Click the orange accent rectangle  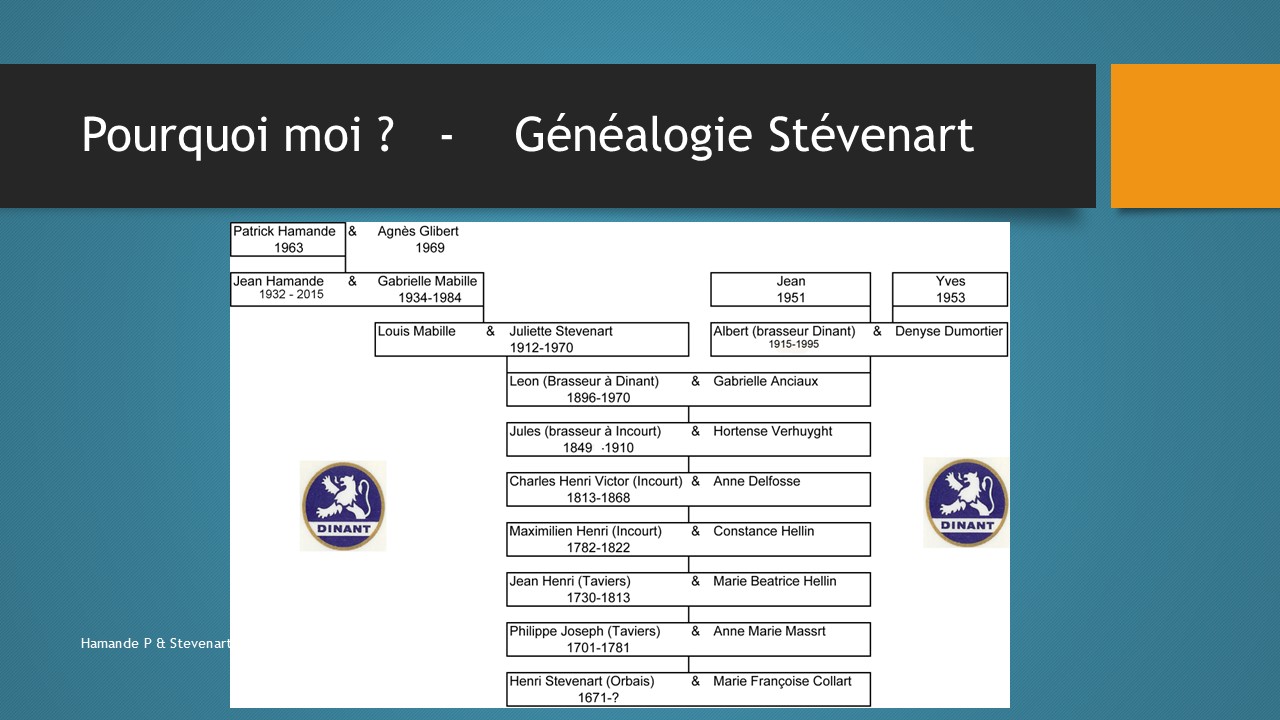(x=1195, y=136)
